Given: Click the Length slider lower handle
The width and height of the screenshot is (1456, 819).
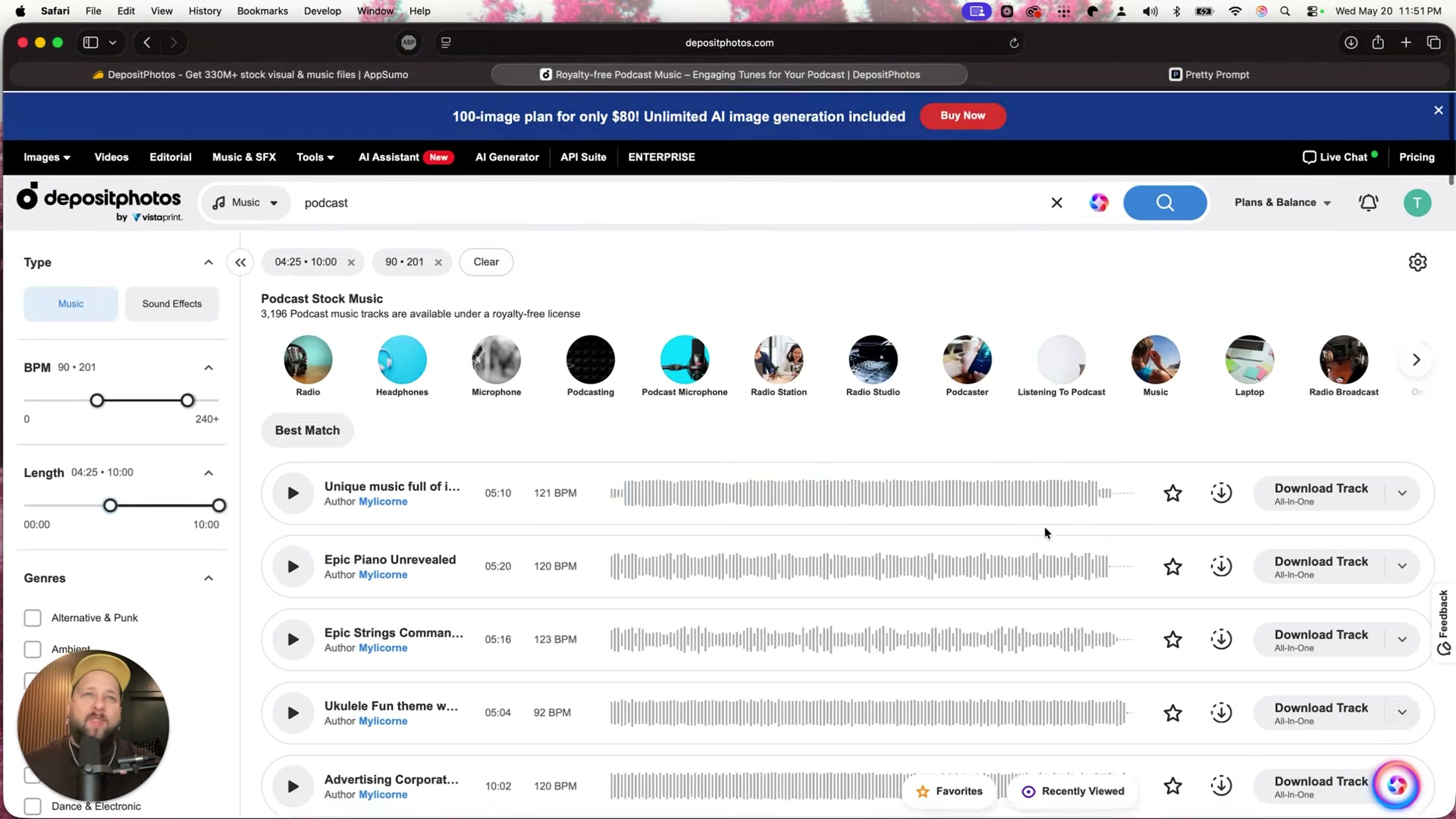Looking at the screenshot, I should click(x=110, y=506).
